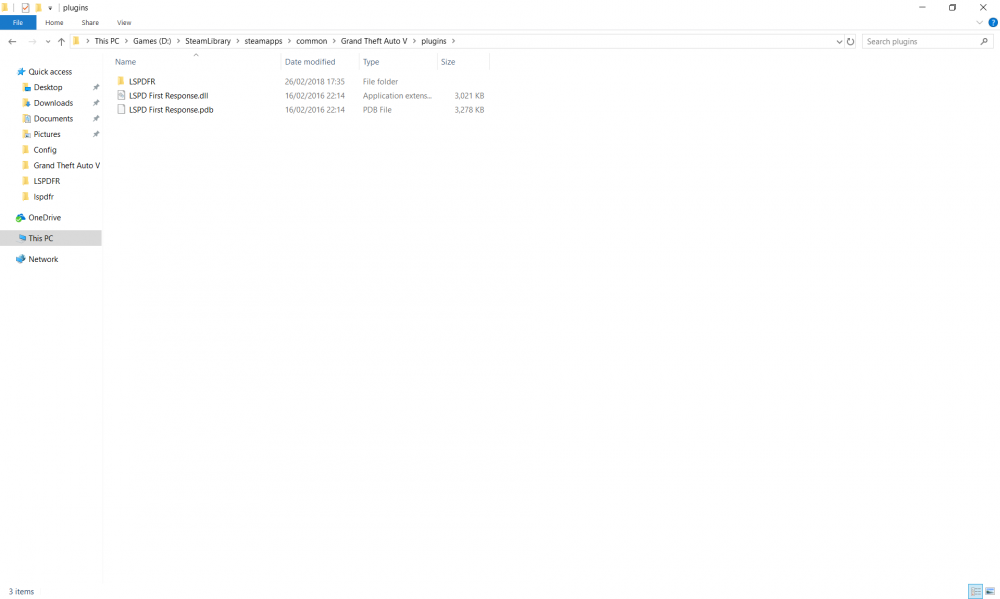
Task: Select the LSPD First Response.pdb file
Action: pyautogui.click(x=171, y=110)
